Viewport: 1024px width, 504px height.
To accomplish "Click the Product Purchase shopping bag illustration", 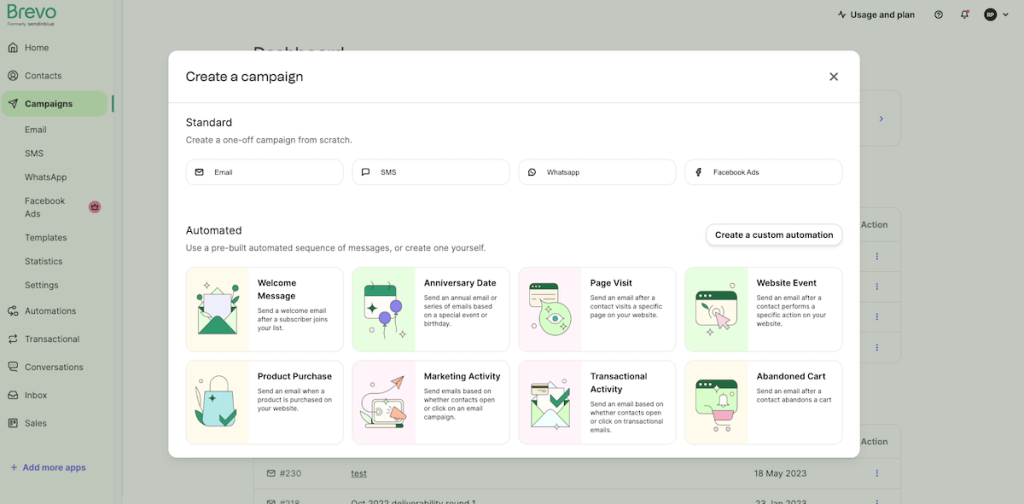I will click(x=218, y=402).
